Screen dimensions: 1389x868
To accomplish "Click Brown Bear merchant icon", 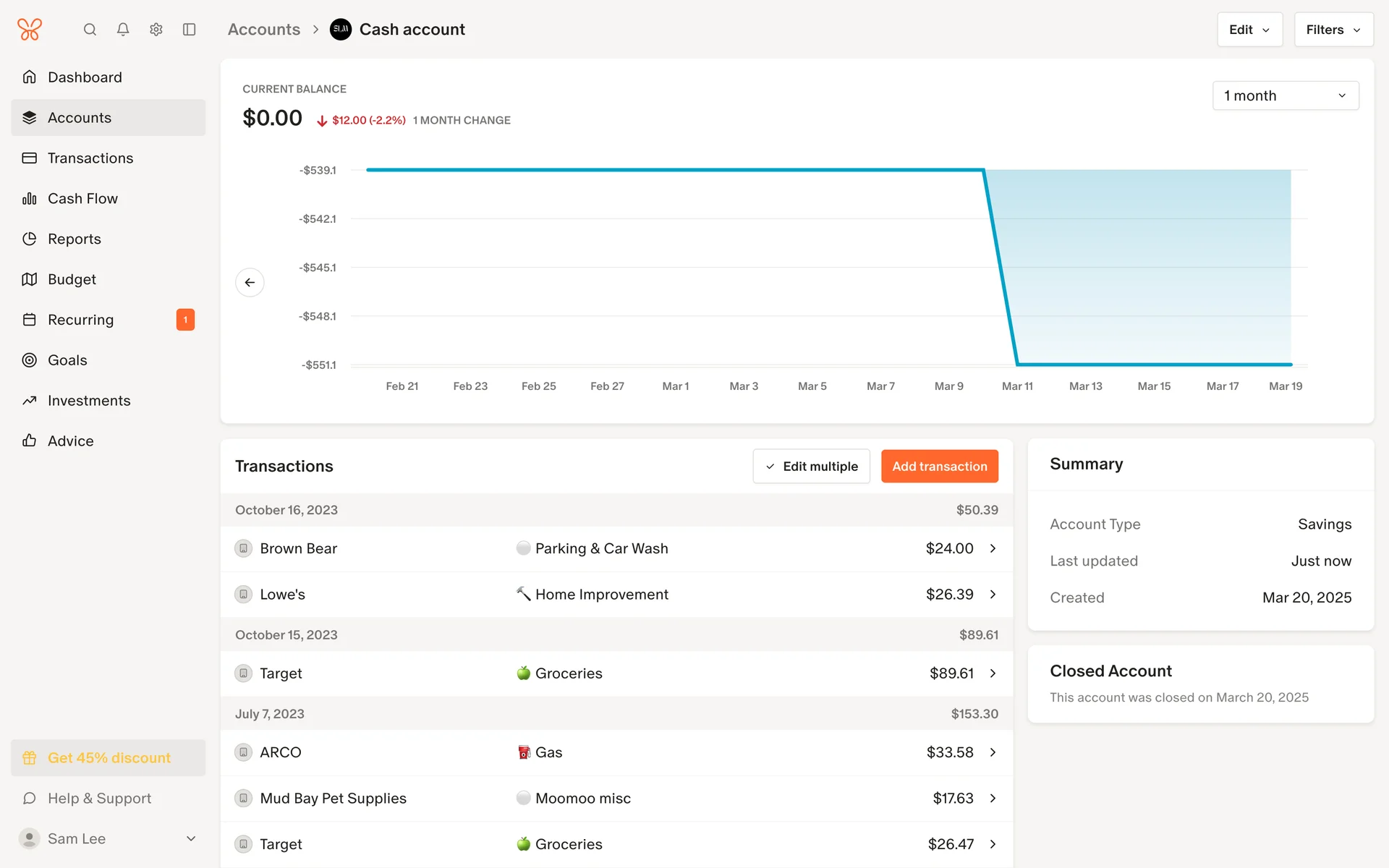I will tap(244, 548).
